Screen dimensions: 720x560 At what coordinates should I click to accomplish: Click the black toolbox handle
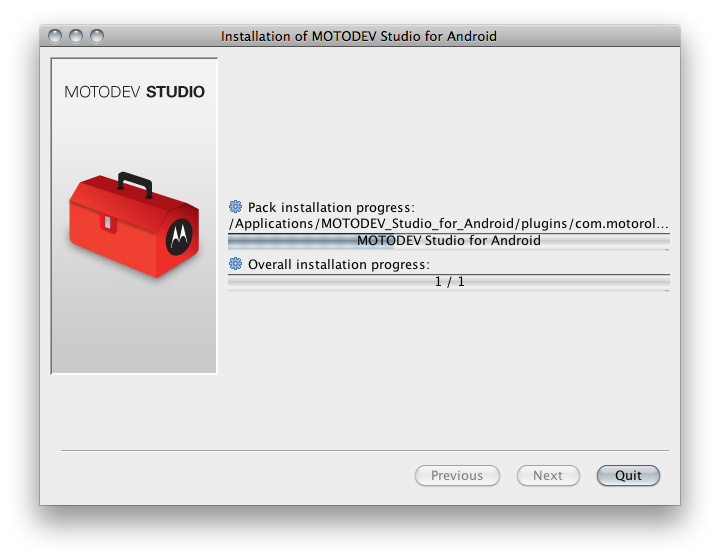coord(135,184)
